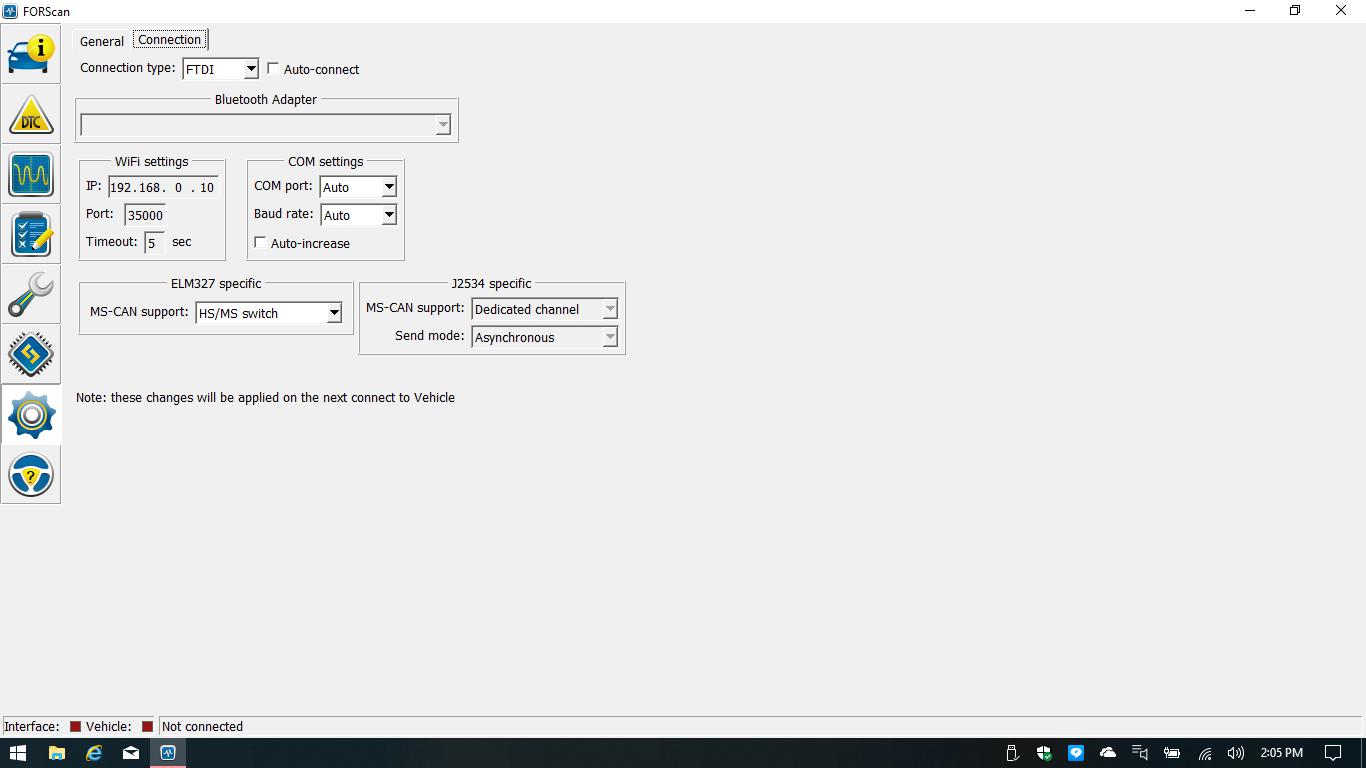The image size is (1366, 768).
Task: Open the speaker device tray icon
Action: coord(1140,753)
